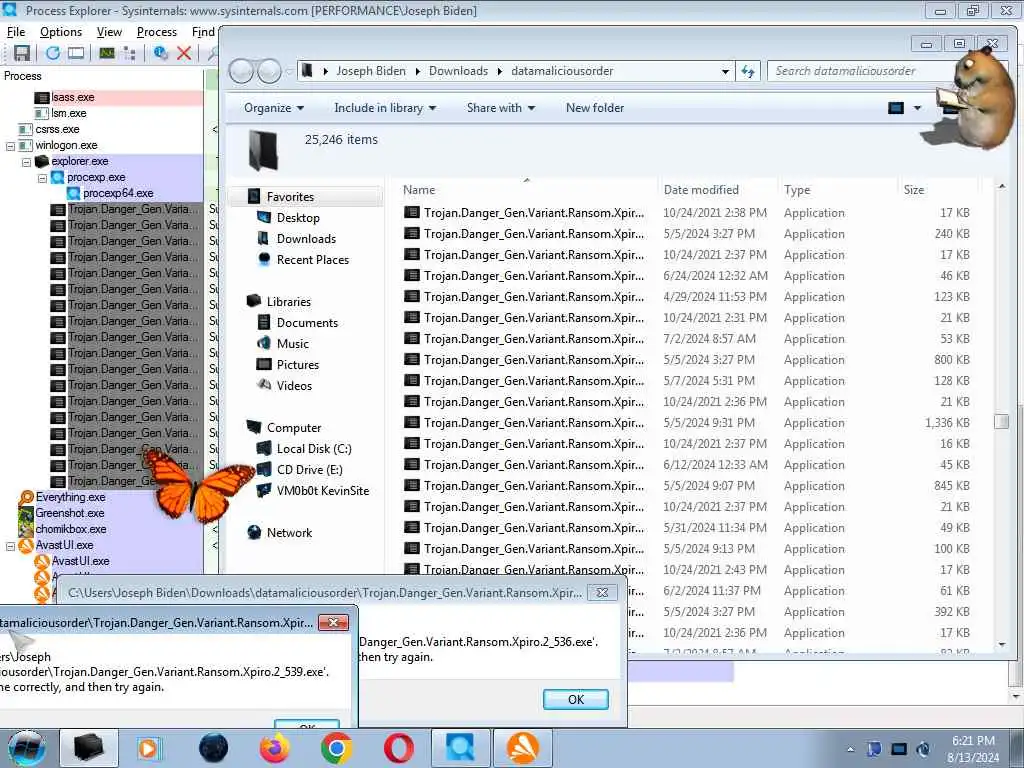1024x768 pixels.
Task: Toggle the process tree view toolbar icon
Action: click(x=129, y=53)
